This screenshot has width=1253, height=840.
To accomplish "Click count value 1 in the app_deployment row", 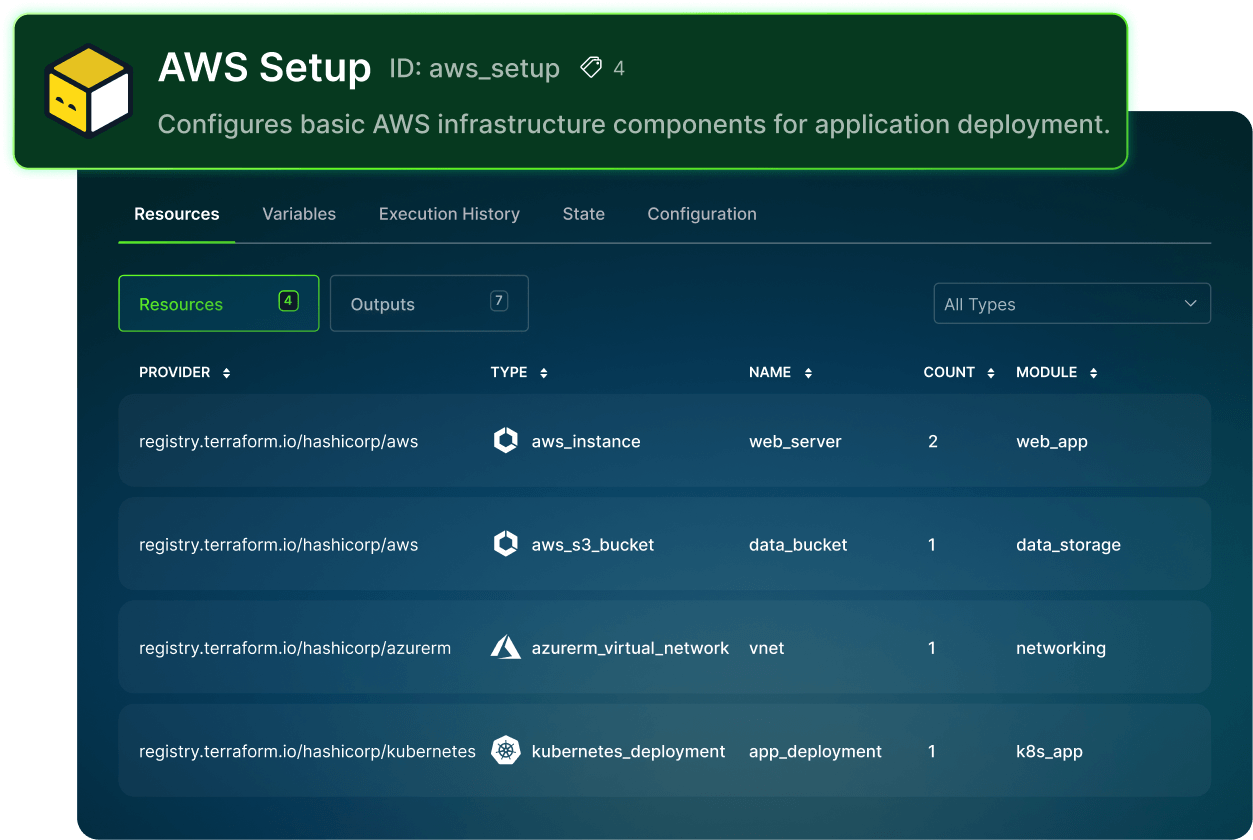I will pyautogui.click(x=932, y=751).
